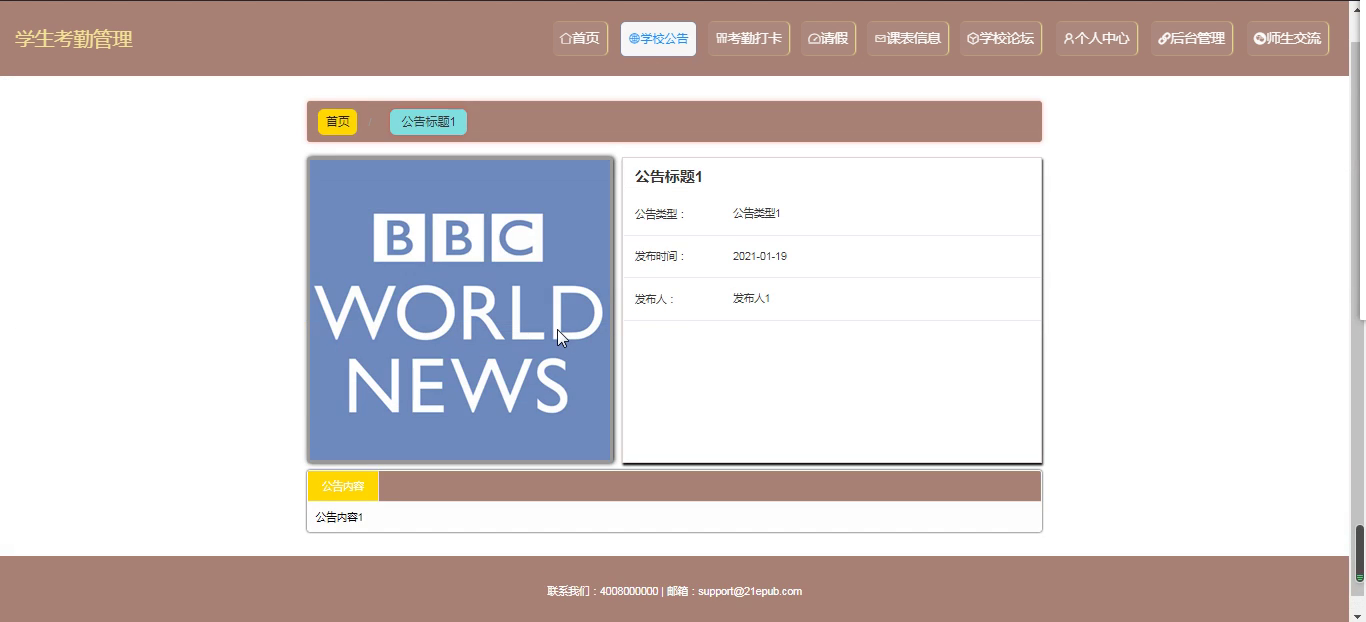This screenshot has width=1366, height=622.
Task: Click the globe icon beside 学校公告
Action: [634, 39]
